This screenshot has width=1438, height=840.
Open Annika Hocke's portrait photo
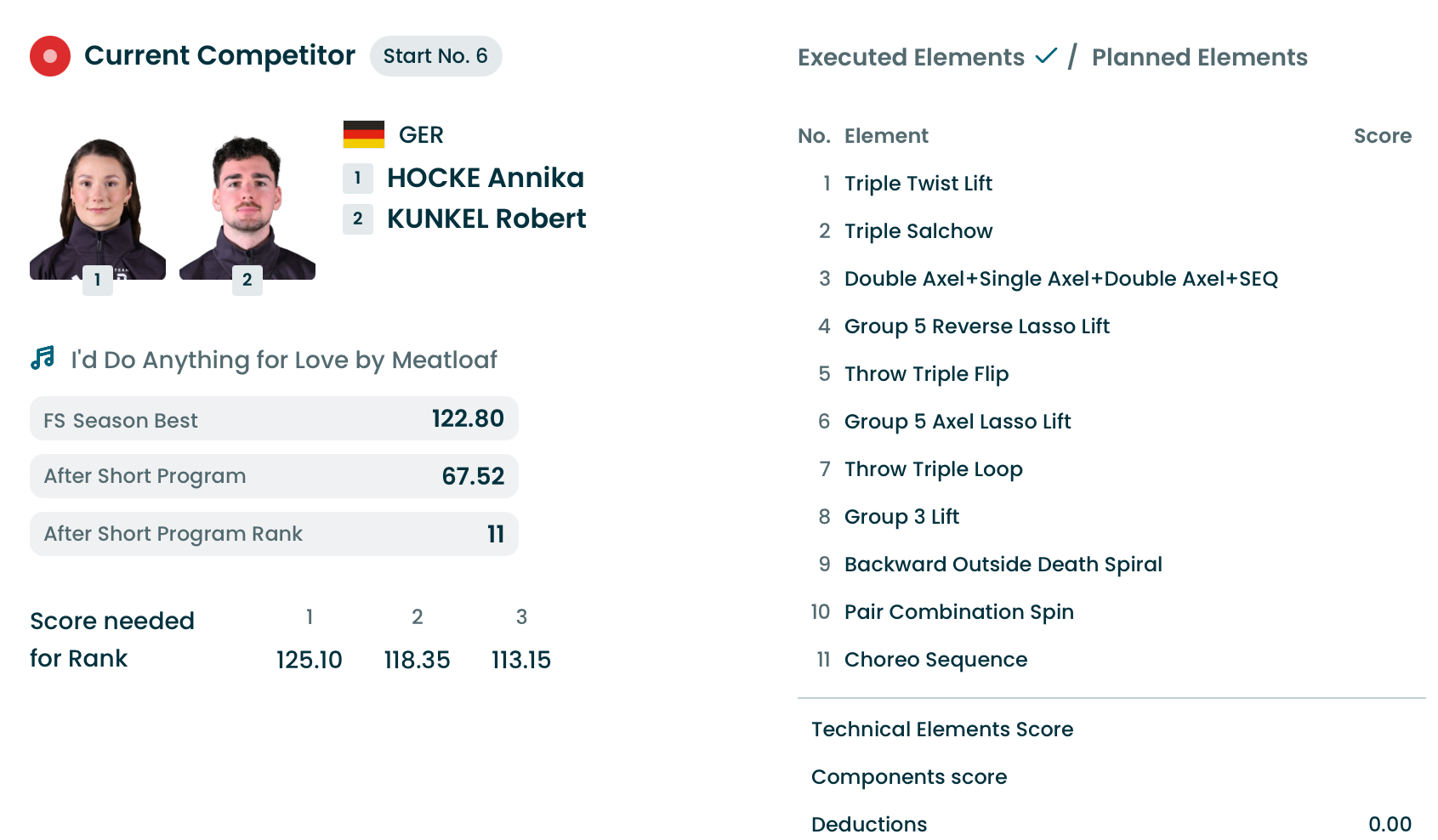point(98,208)
